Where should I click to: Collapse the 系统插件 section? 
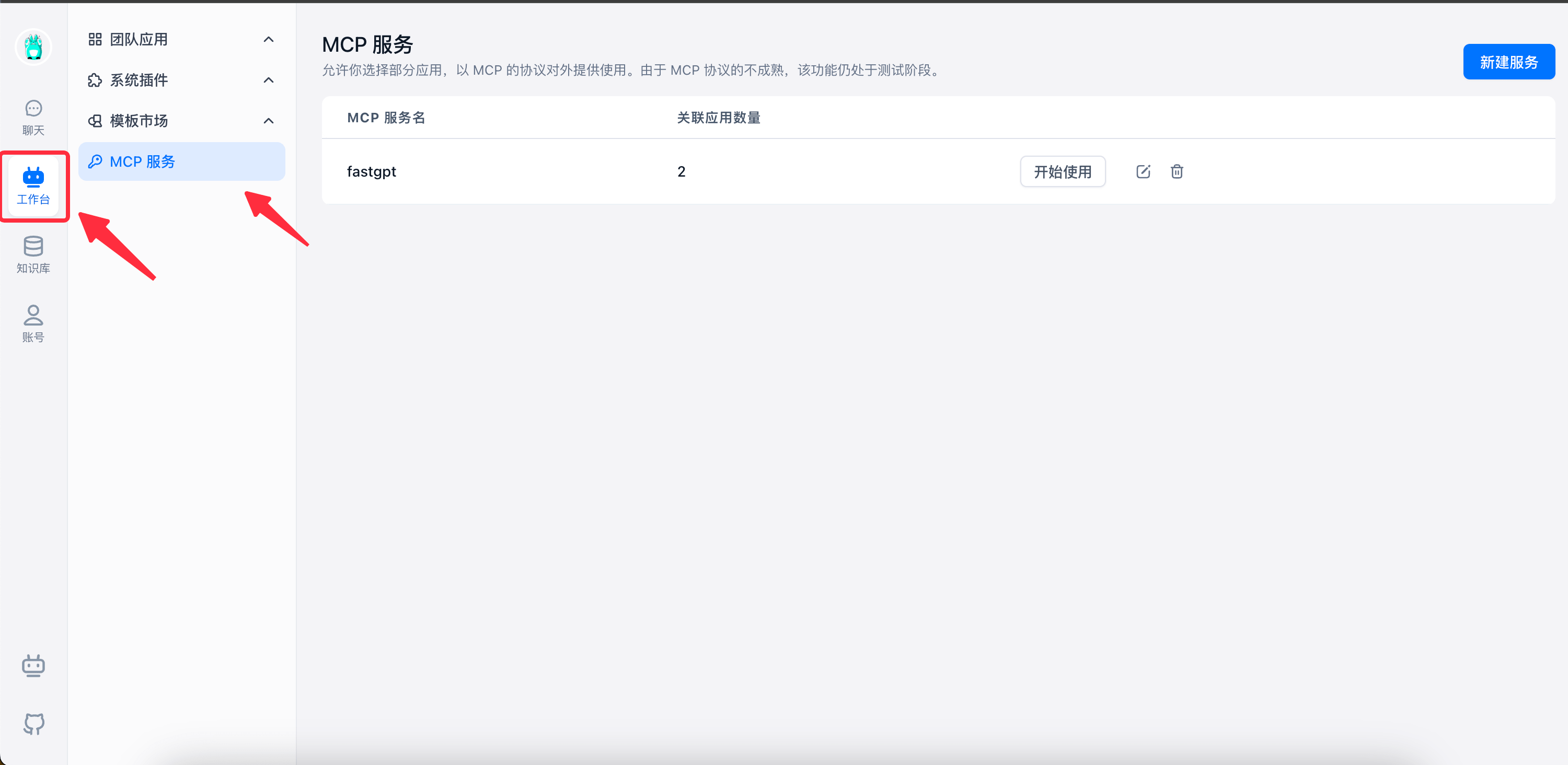(x=268, y=80)
